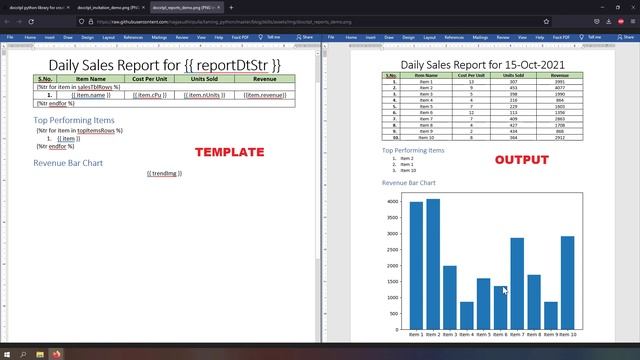
Task: Click Layout in the template Word ribbon
Action: click(108, 37)
